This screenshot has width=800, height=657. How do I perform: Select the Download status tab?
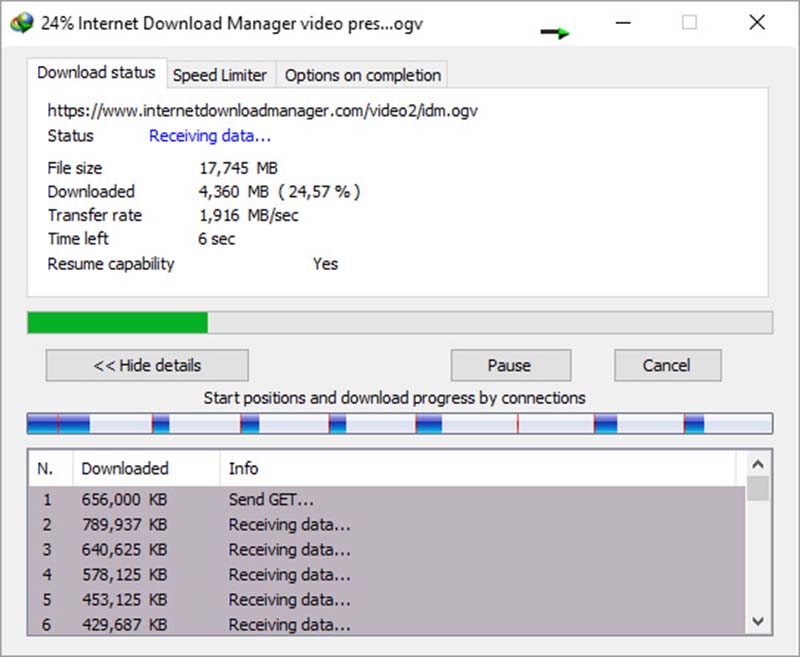(x=97, y=72)
